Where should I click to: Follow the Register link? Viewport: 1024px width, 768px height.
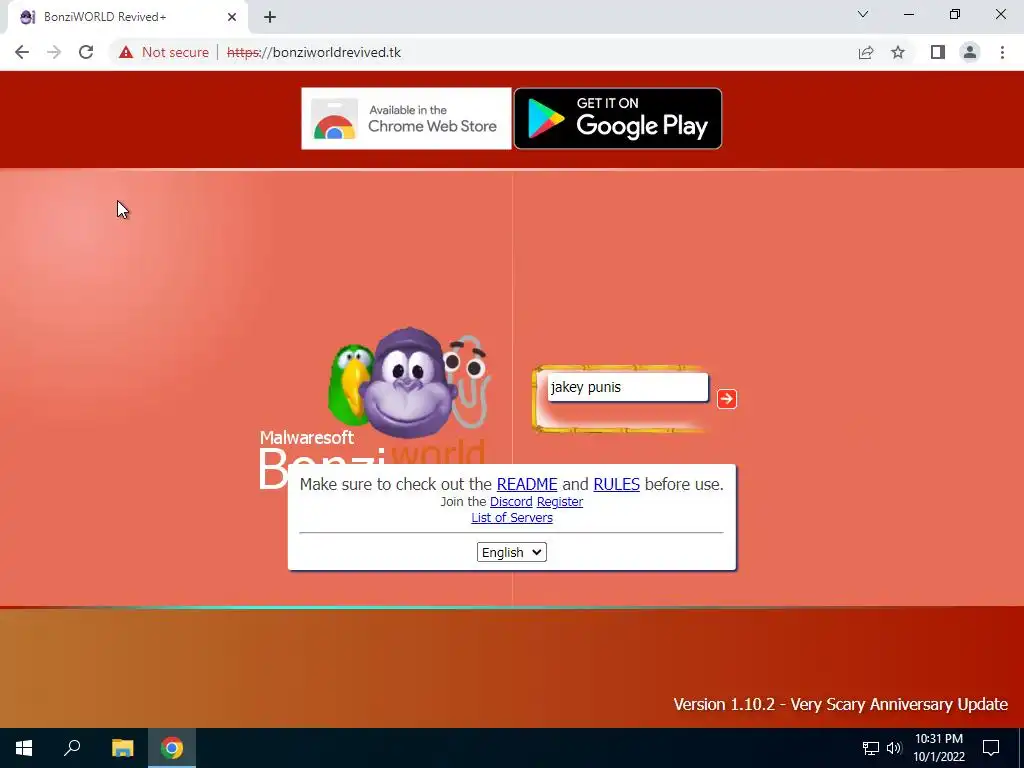(x=560, y=502)
